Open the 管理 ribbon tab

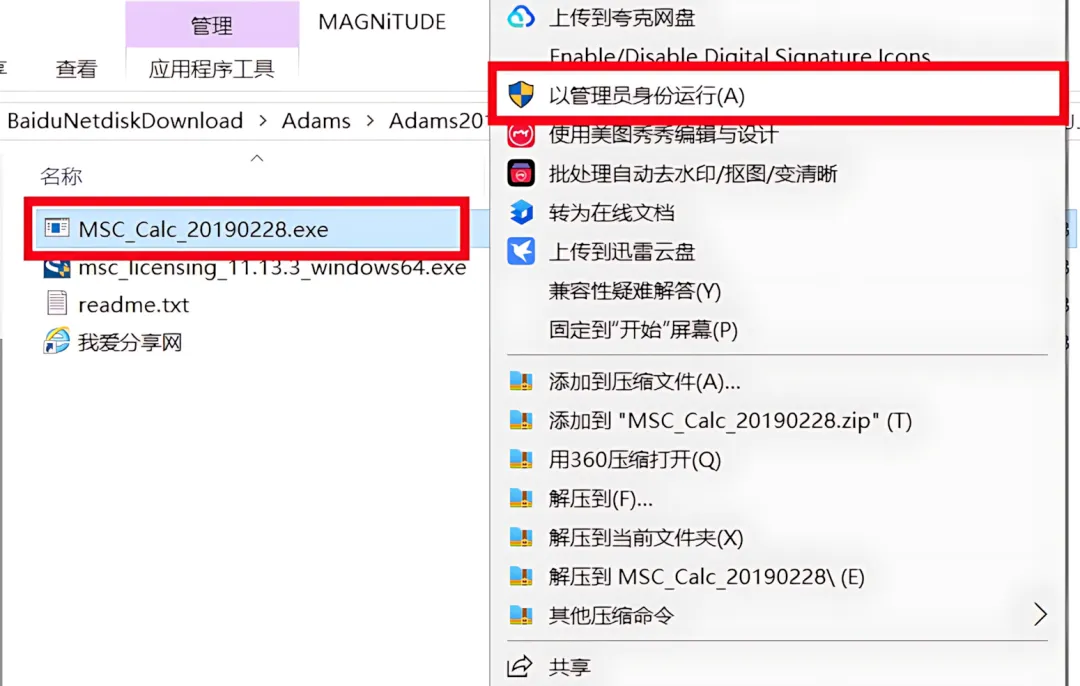[212, 25]
